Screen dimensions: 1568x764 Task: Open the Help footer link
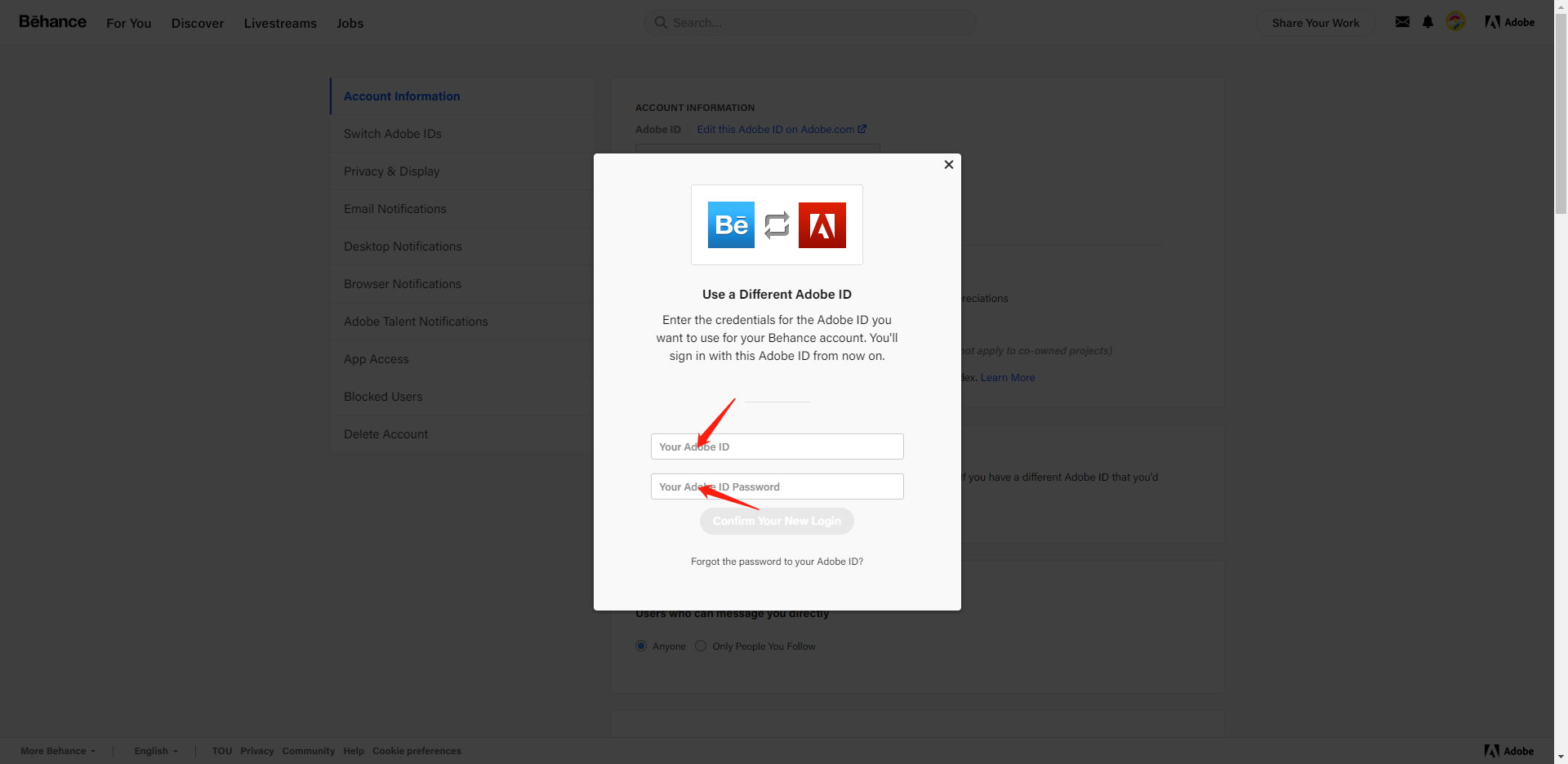click(354, 751)
